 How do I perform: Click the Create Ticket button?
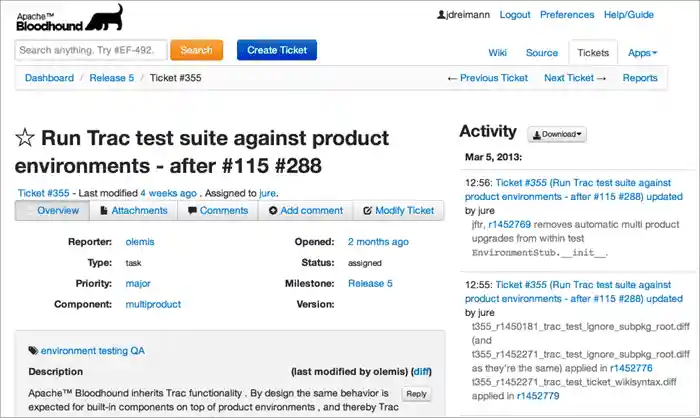click(277, 50)
